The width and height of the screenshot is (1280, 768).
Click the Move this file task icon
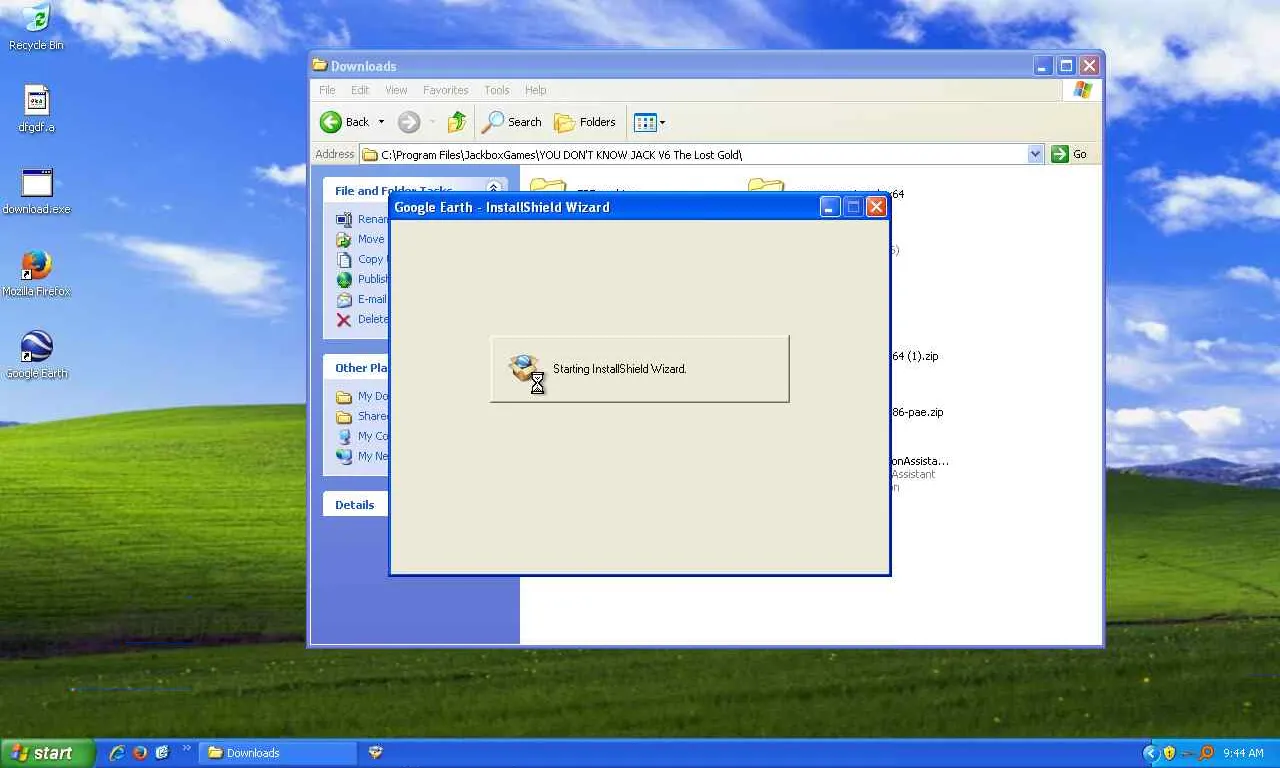click(x=344, y=239)
